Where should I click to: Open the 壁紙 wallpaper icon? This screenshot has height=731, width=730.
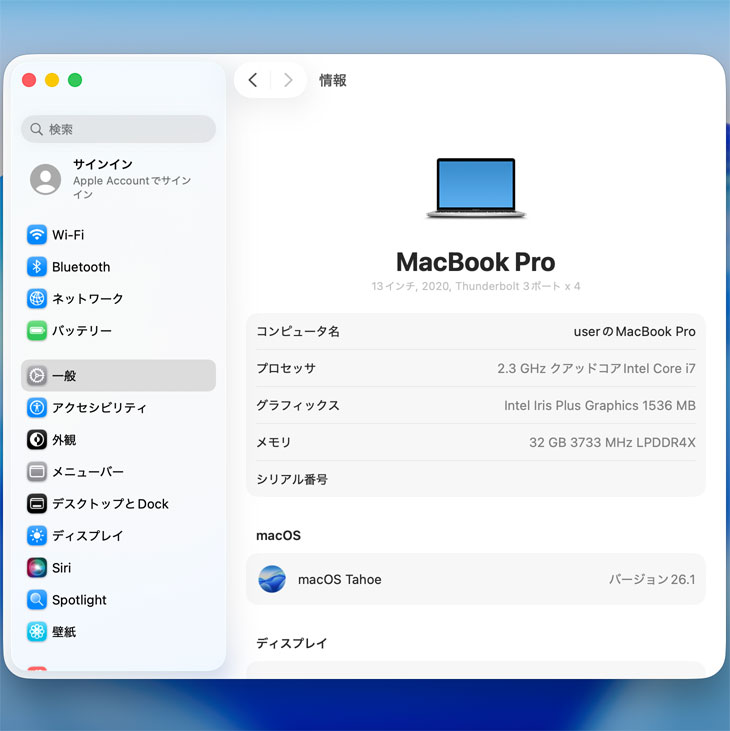[x=37, y=632]
